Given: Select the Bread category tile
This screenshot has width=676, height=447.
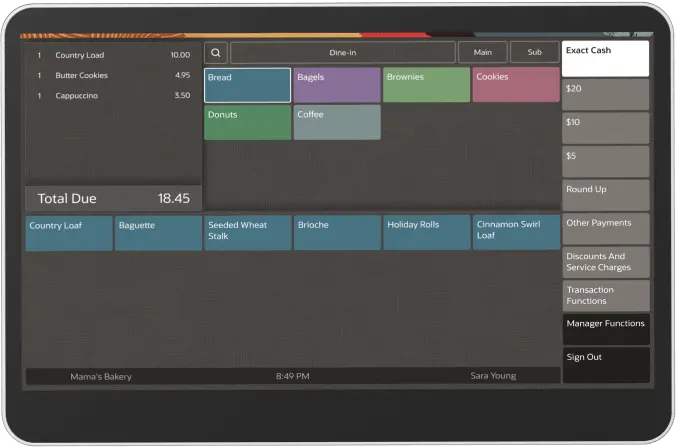Looking at the screenshot, I should (247, 85).
